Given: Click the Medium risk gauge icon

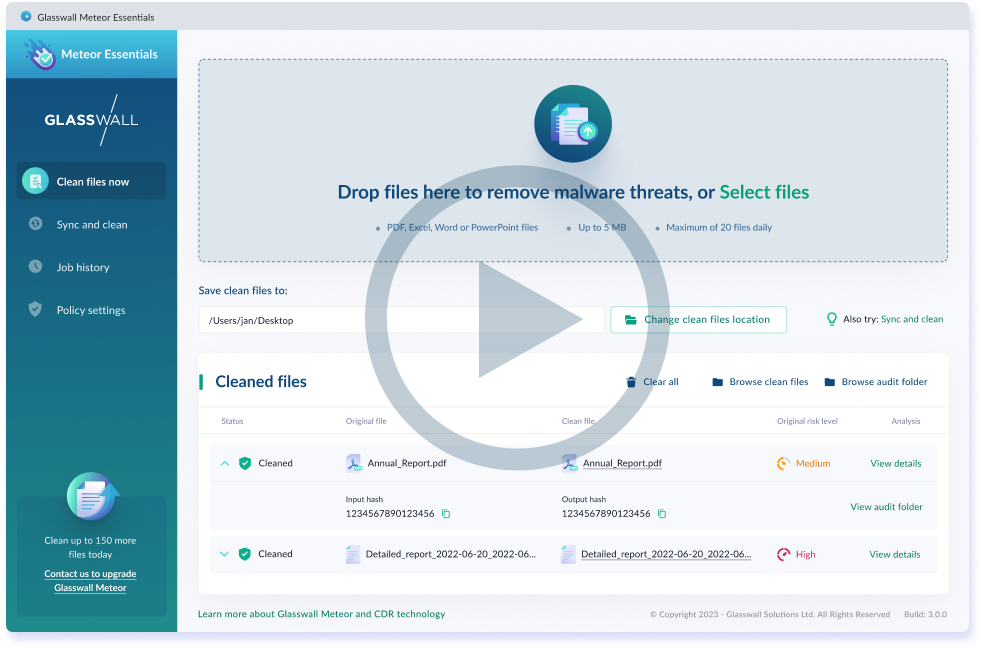Looking at the screenshot, I should (783, 464).
